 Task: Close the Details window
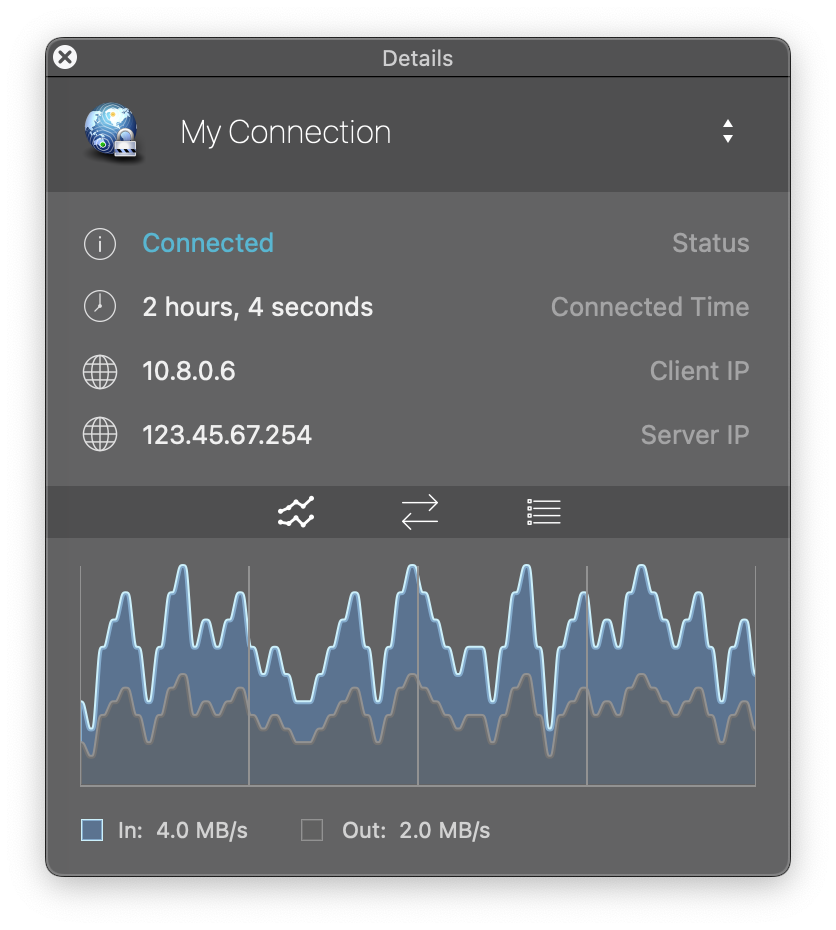(x=65, y=58)
